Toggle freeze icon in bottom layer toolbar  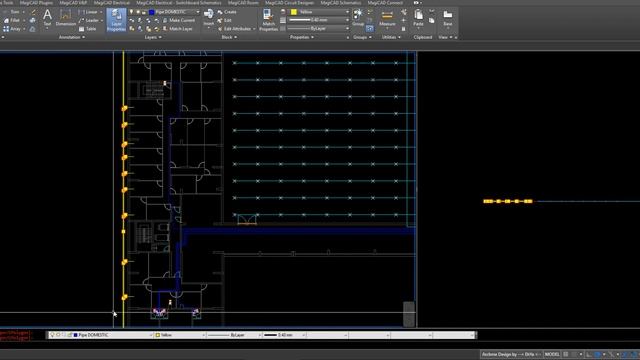point(58,335)
